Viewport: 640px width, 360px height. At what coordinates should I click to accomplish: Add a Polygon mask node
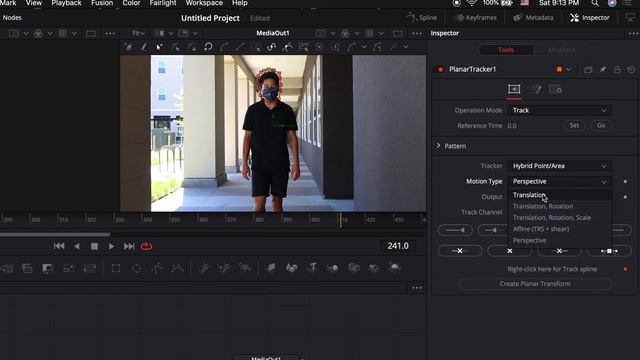tap(157, 268)
